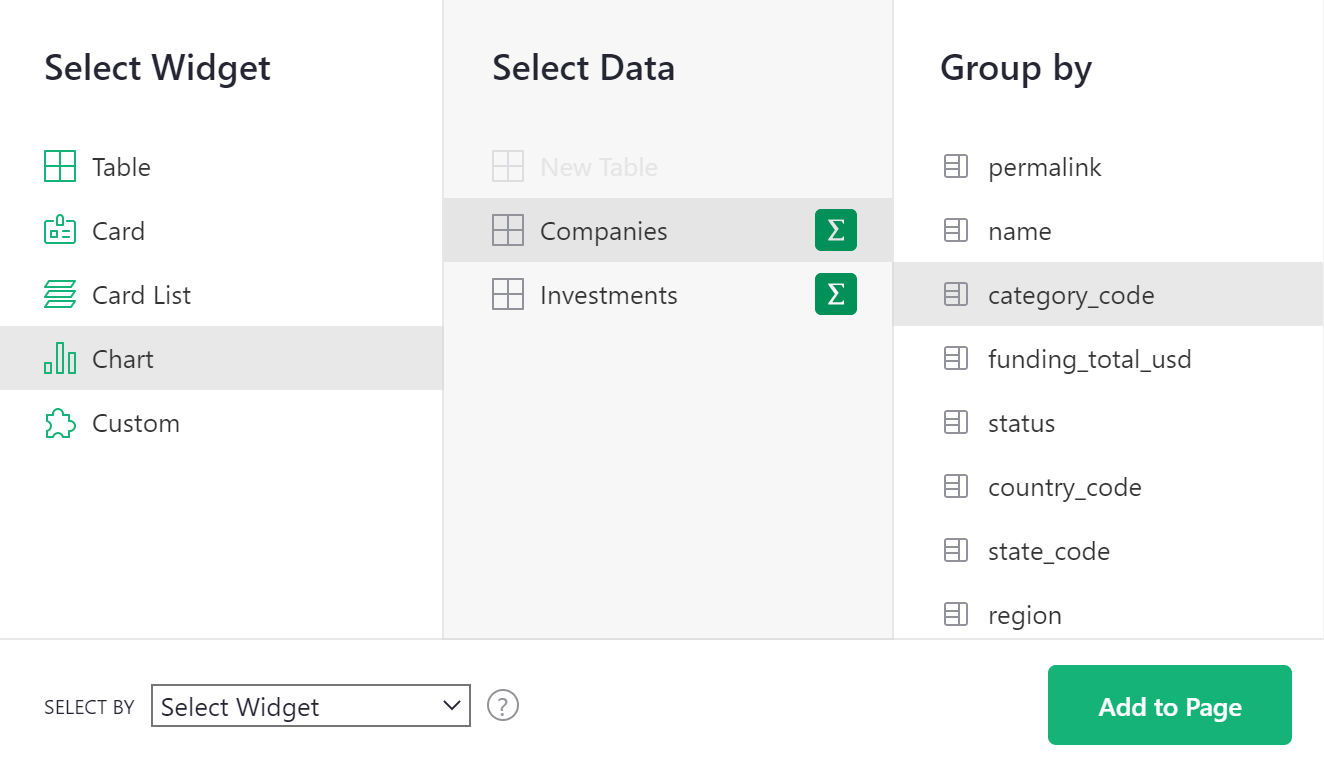Toggle category_code group-by column
Image resolution: width=1324 pixels, height=761 pixels.
[x=1071, y=295]
